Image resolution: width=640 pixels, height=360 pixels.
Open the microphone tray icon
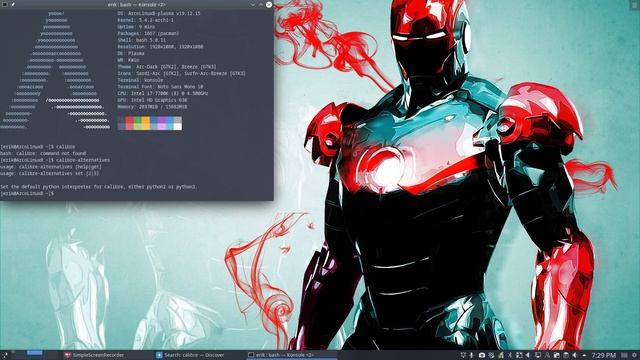471,355
